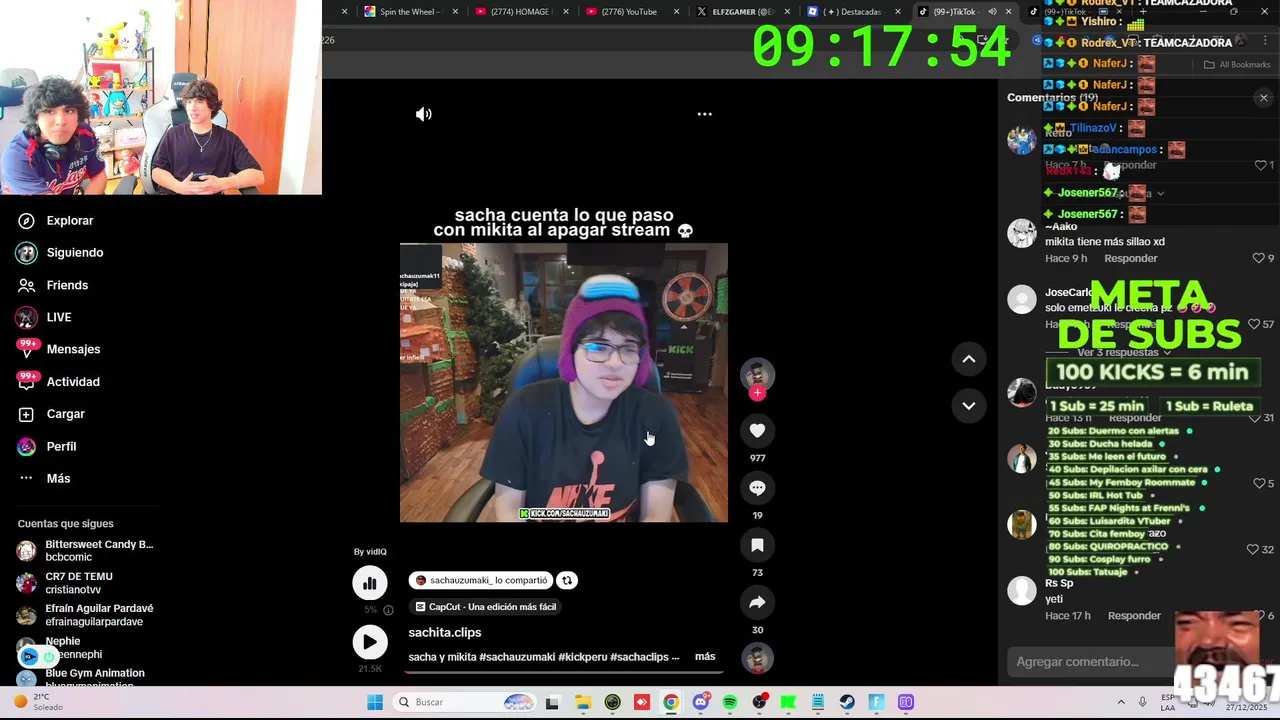Open Friends in the TikTok sidebar
The width and height of the screenshot is (1280, 720).
pyautogui.click(x=52, y=285)
